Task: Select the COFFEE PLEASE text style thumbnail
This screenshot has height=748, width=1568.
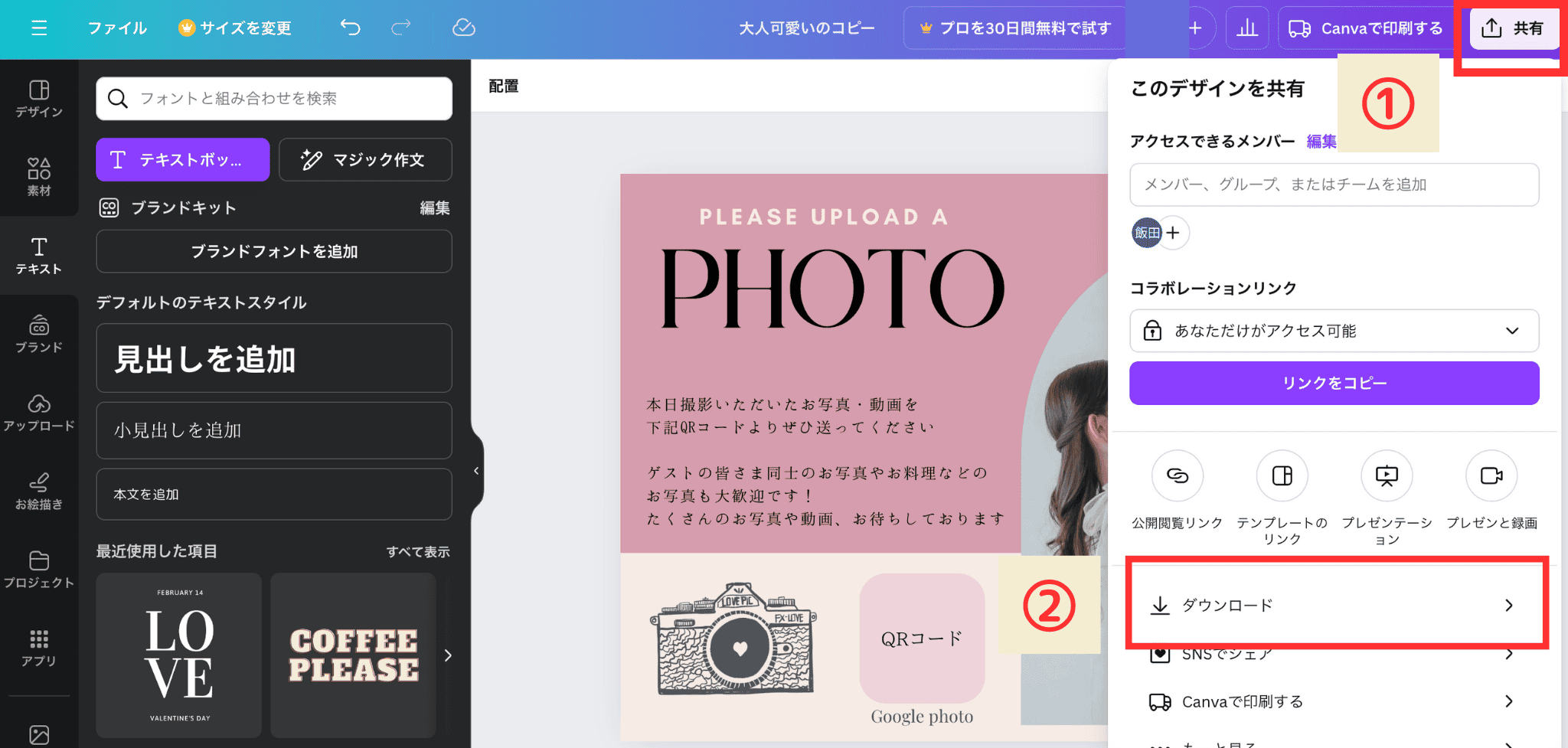Action: click(353, 655)
